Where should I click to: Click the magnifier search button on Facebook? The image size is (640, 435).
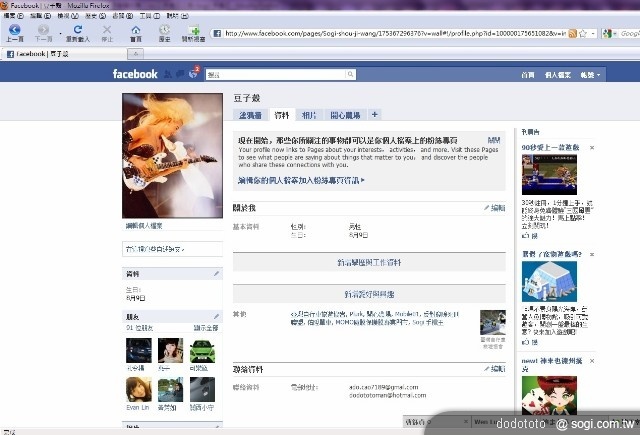[x=350, y=74]
